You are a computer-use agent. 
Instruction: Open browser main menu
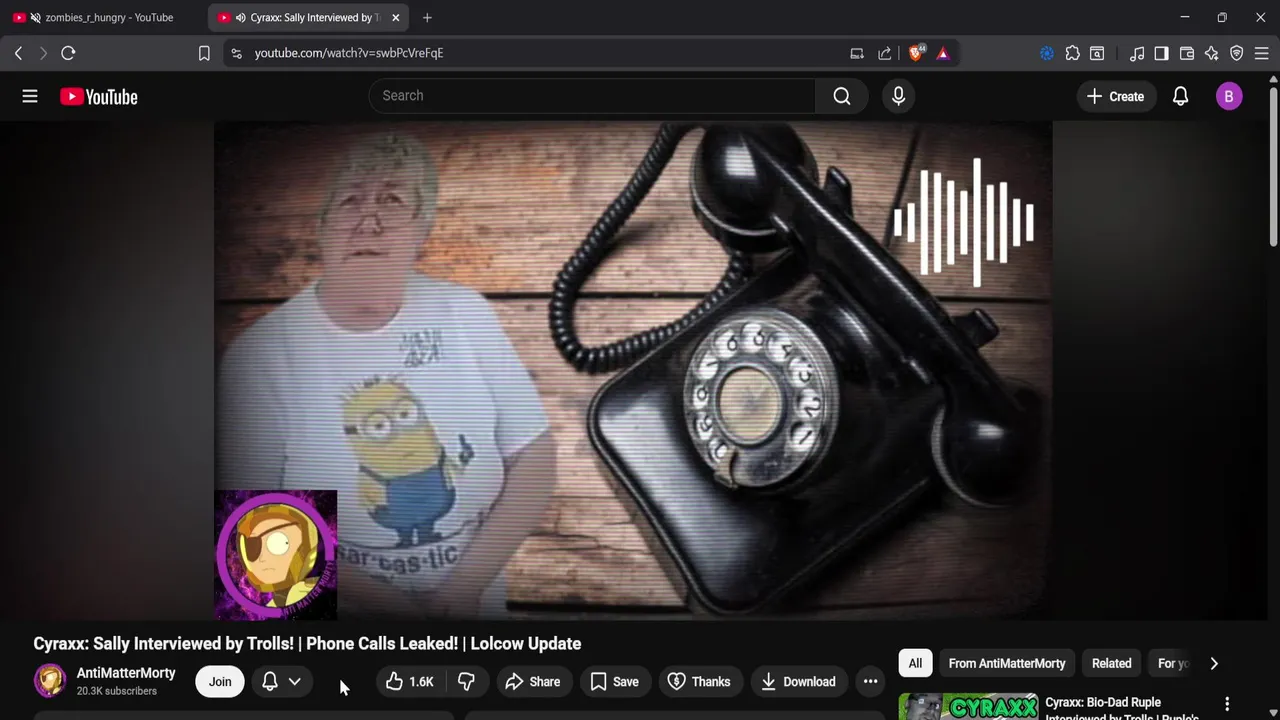(1261, 53)
